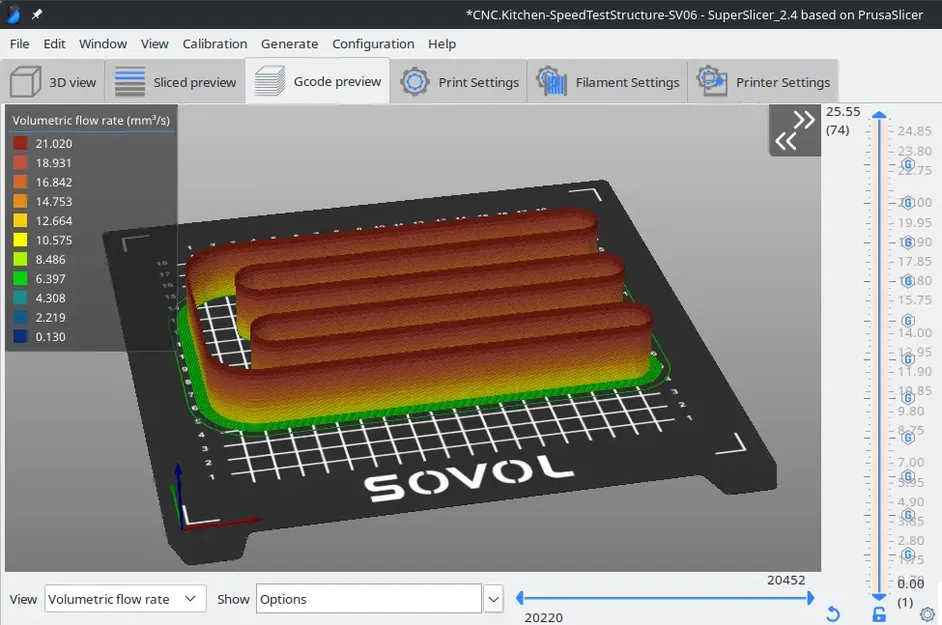Open the View type dropdown

click(125, 599)
